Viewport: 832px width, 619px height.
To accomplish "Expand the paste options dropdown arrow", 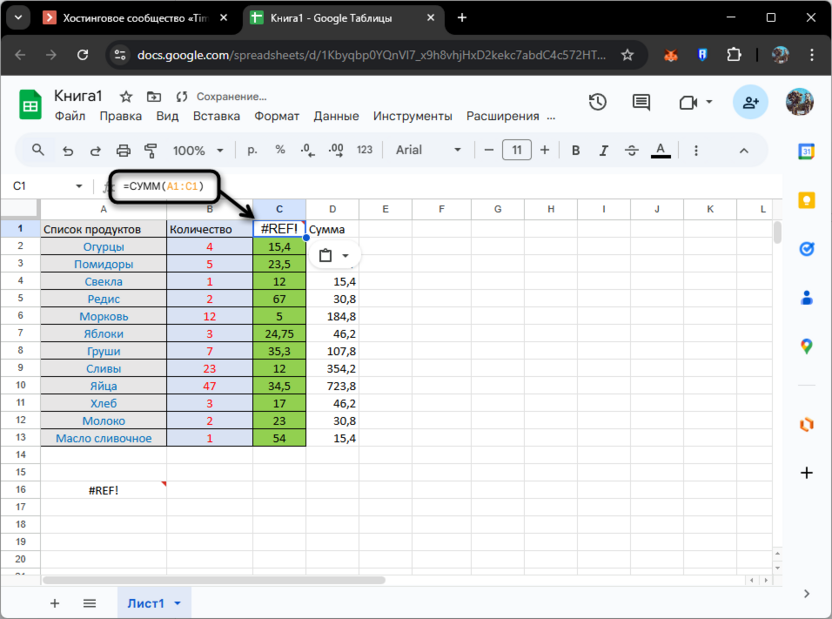I will pos(345,256).
